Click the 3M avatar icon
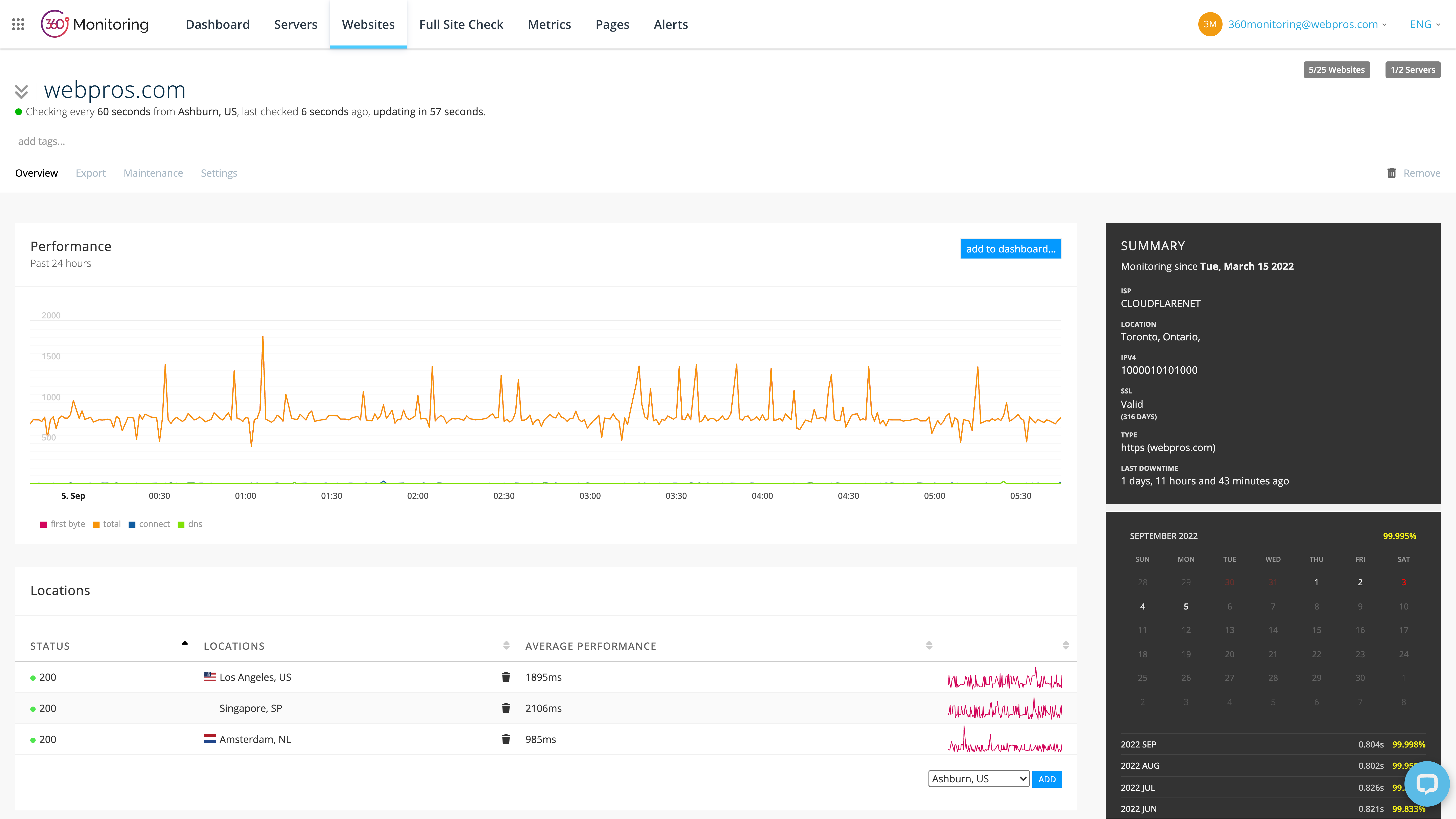The image size is (1456, 819). [x=1210, y=24]
